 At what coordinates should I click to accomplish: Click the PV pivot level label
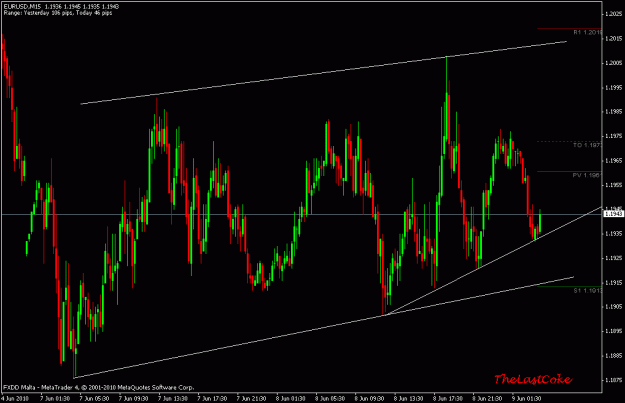click(588, 175)
